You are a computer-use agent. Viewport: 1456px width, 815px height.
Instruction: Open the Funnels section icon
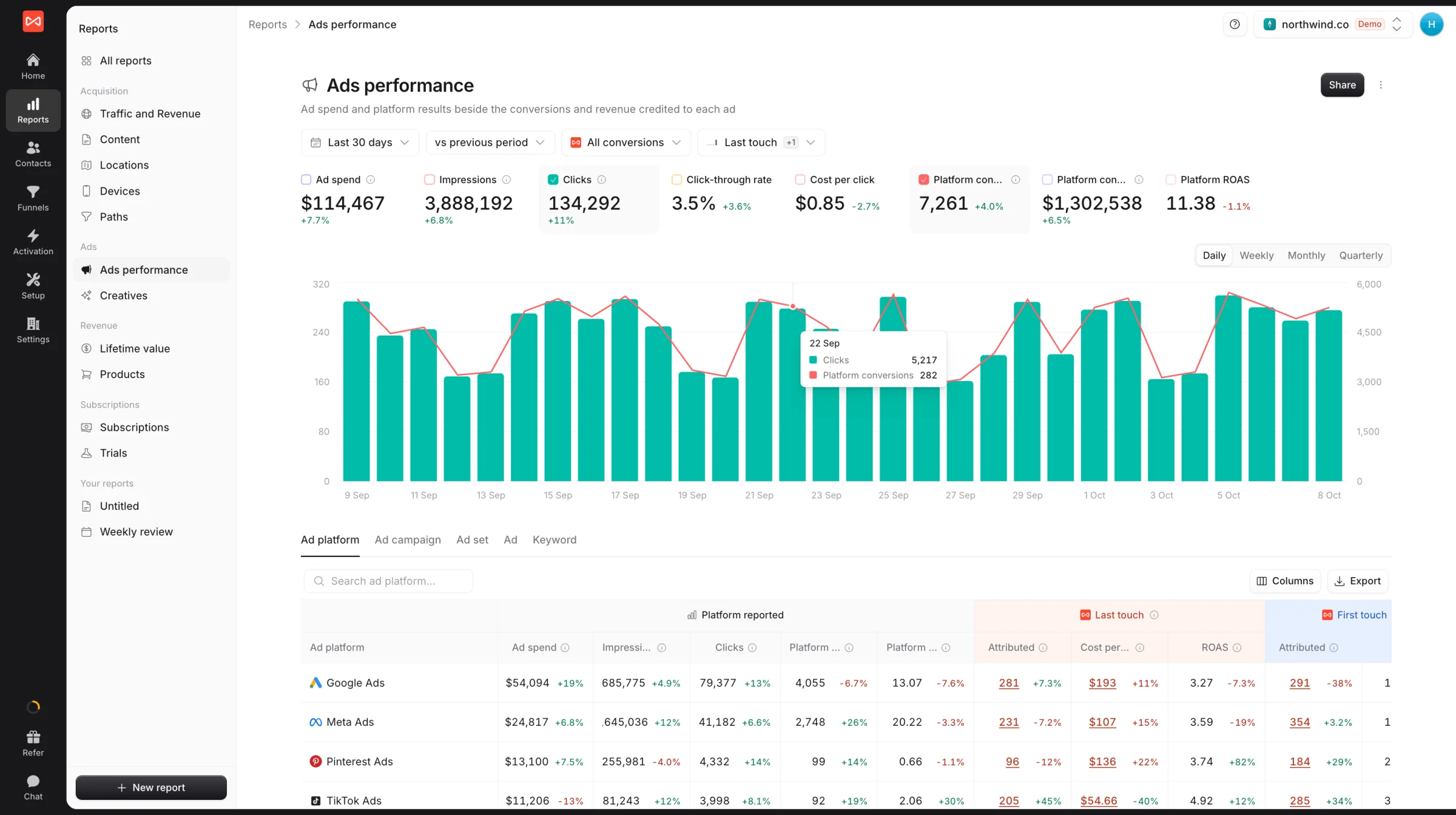(x=33, y=192)
